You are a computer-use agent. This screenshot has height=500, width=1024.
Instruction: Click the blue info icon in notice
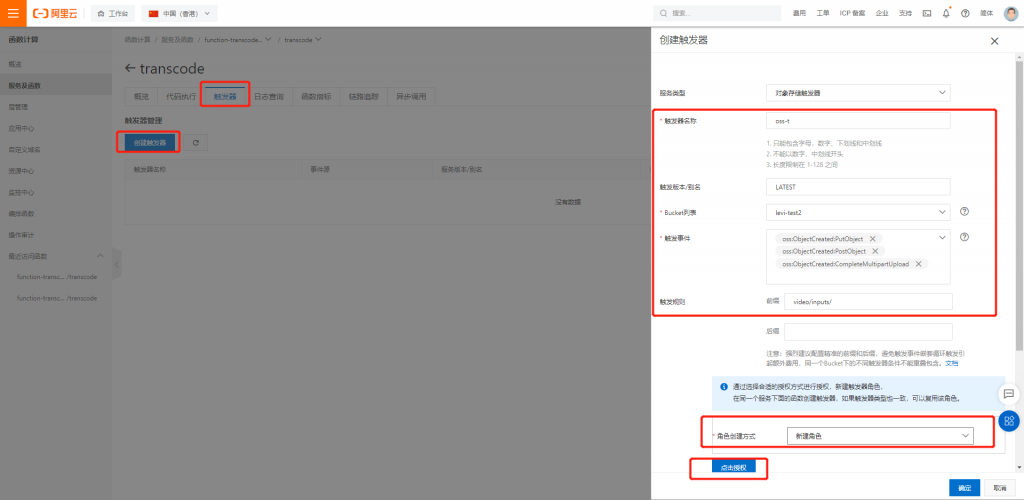[723, 386]
